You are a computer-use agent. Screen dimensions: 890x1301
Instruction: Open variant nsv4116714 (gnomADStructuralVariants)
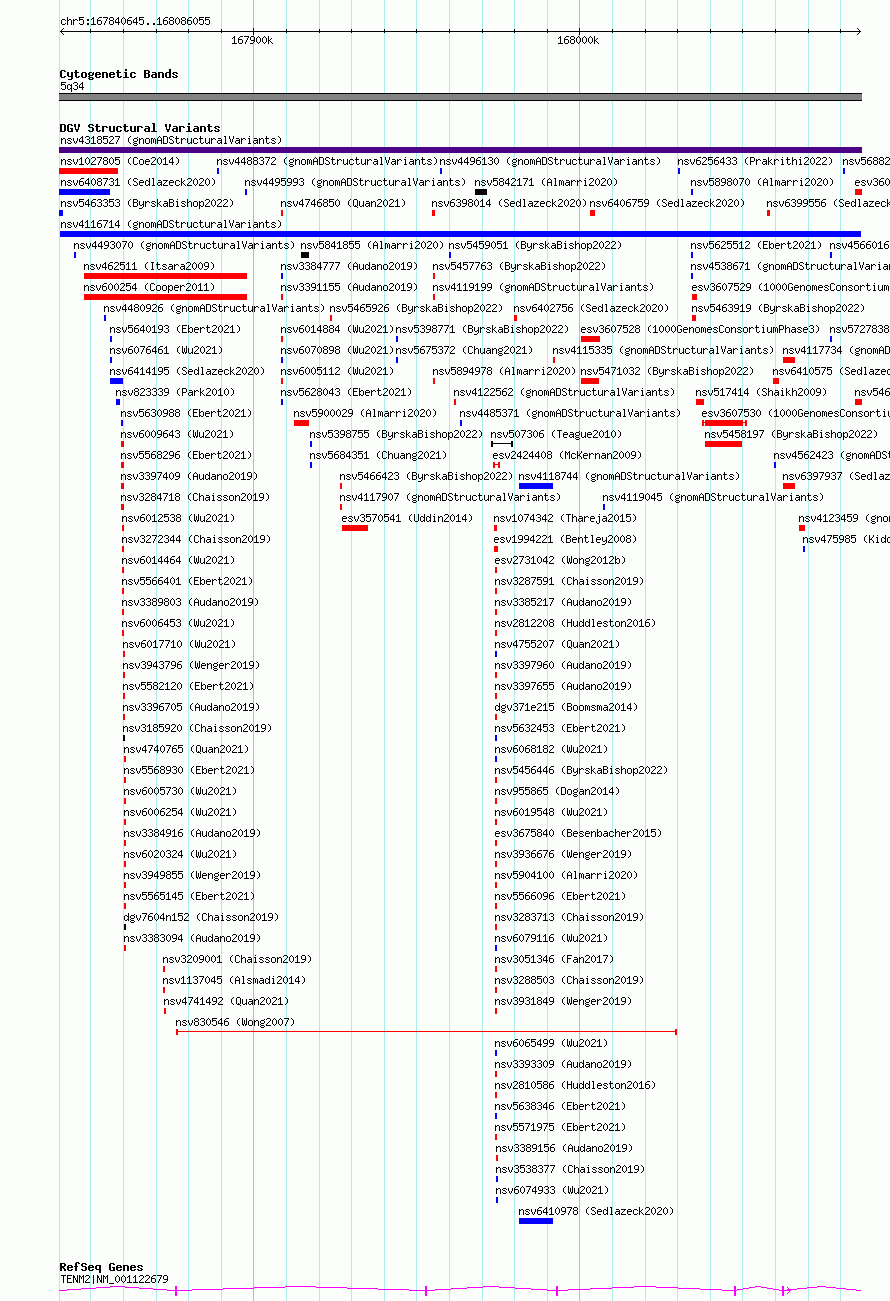point(171,224)
